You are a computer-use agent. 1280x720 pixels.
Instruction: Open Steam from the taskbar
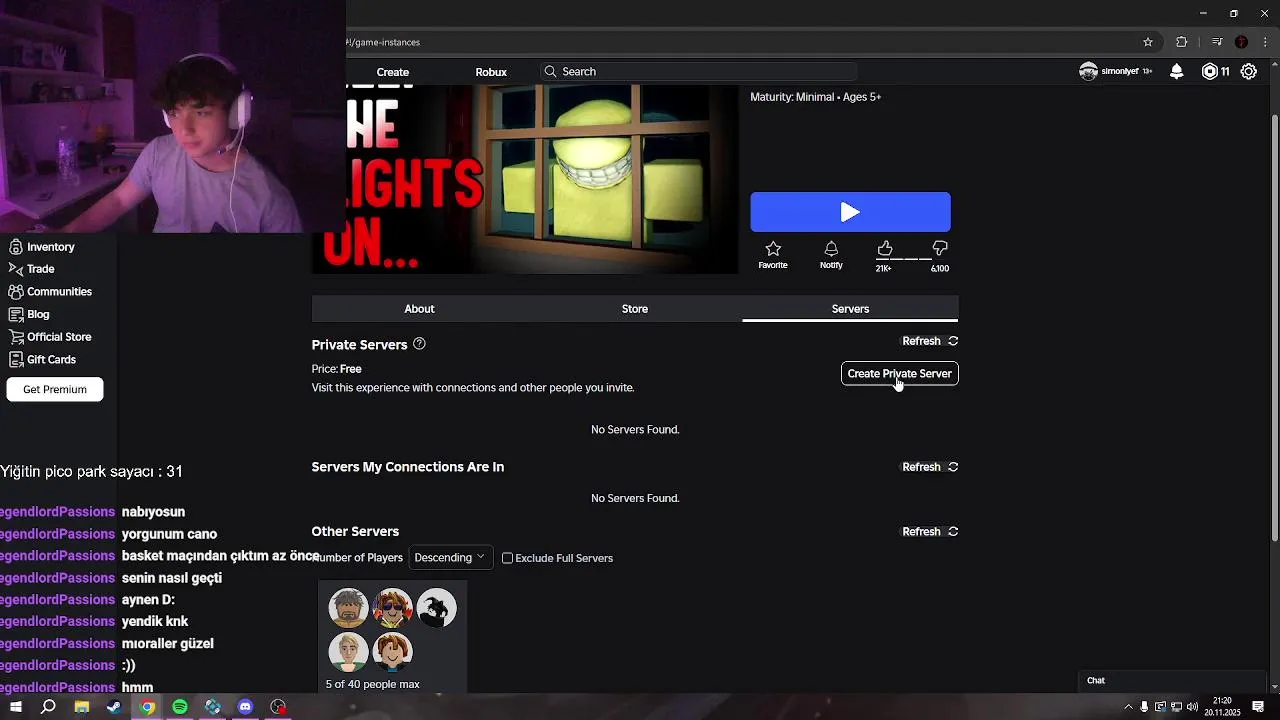[x=114, y=707]
